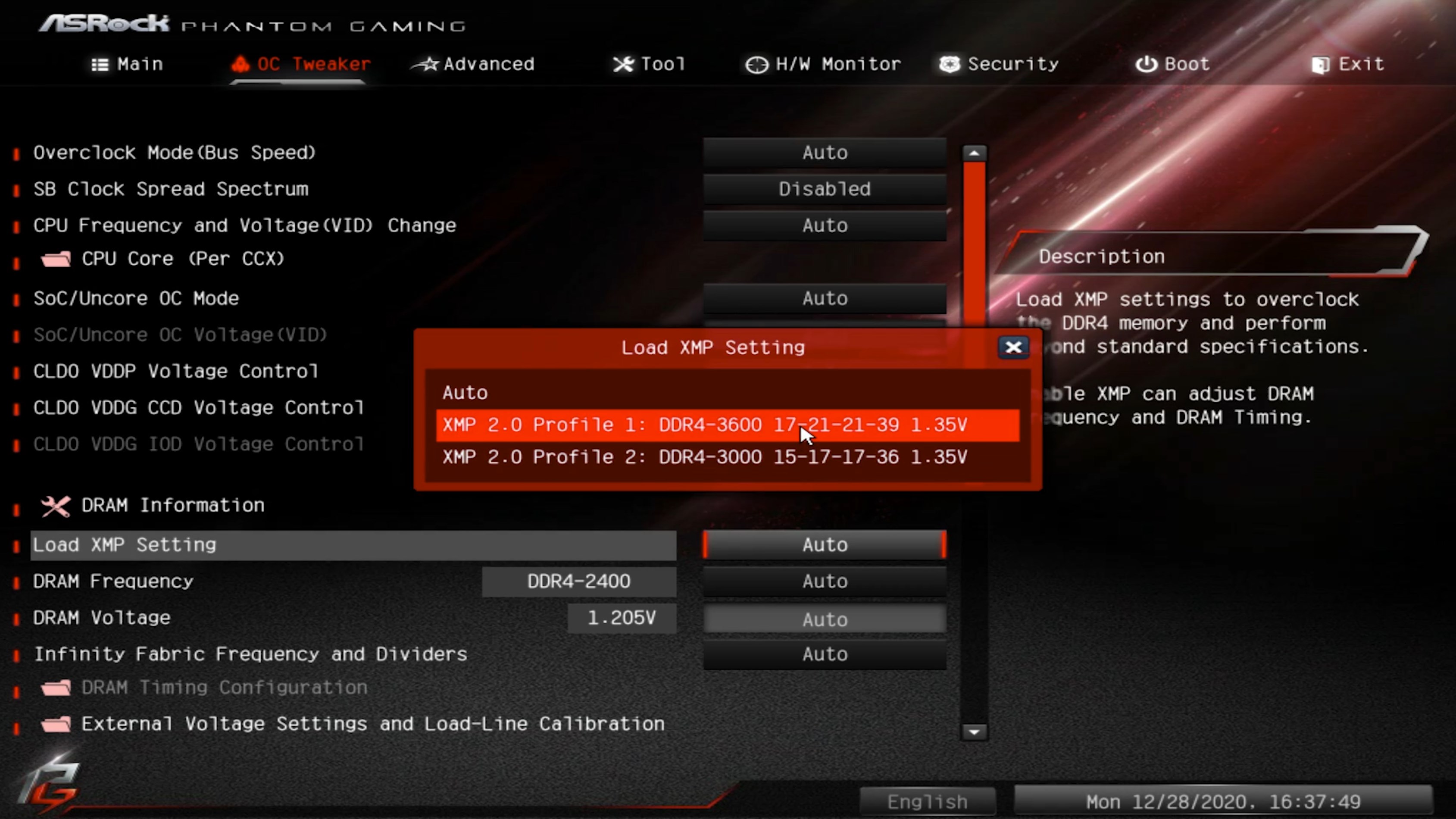Click the Main list icon
1456x819 pixels.
100,64
